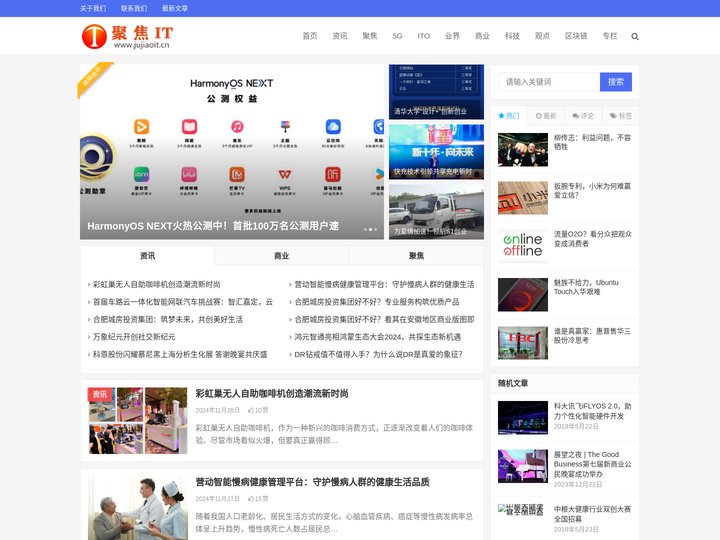Open 中粮大健康行业双创大赛全国招募 article
720x540 pixels.
tap(592, 514)
